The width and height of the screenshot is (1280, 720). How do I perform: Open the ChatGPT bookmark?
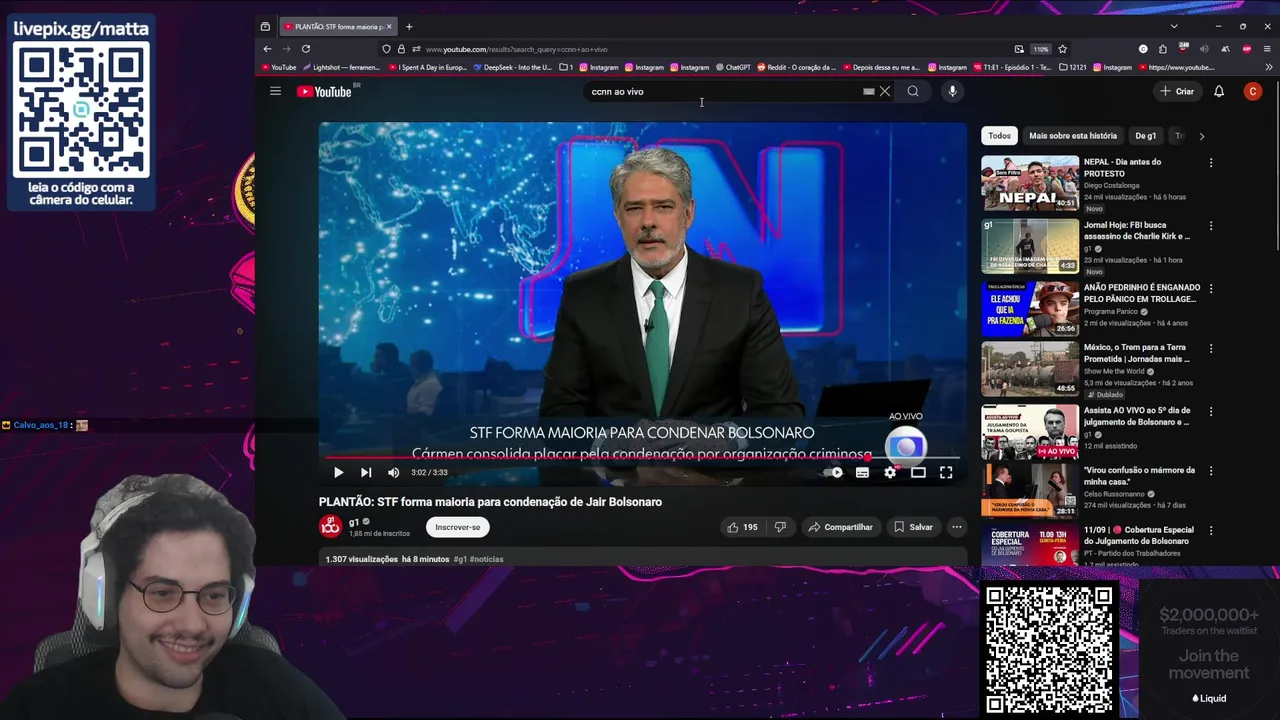(x=733, y=67)
